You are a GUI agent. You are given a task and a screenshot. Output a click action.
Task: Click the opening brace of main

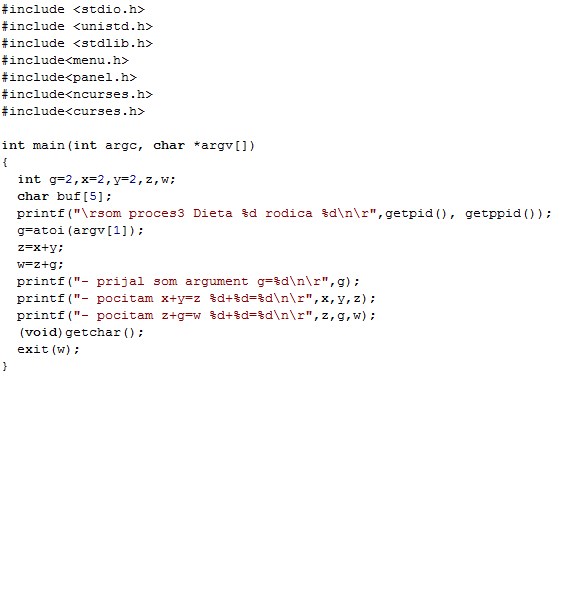coord(5,162)
